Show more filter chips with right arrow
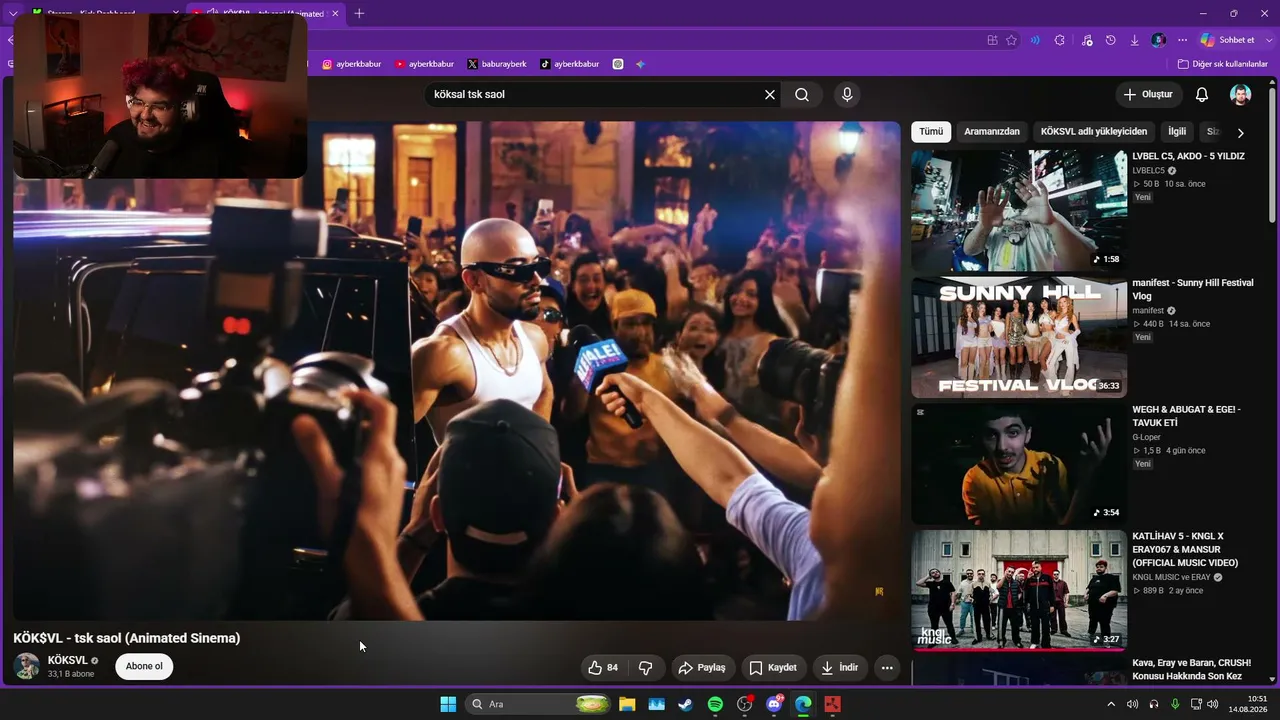 (1240, 132)
